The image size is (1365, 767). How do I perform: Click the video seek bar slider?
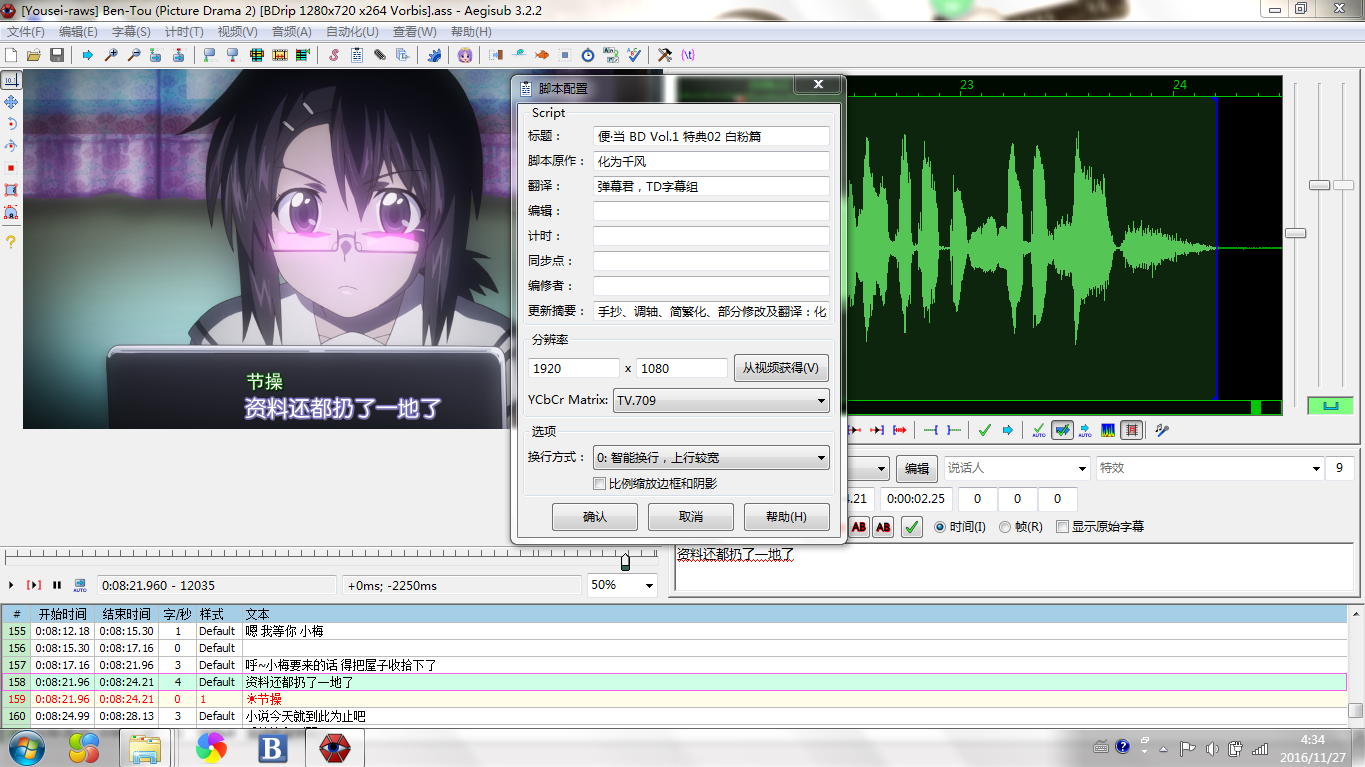point(625,561)
